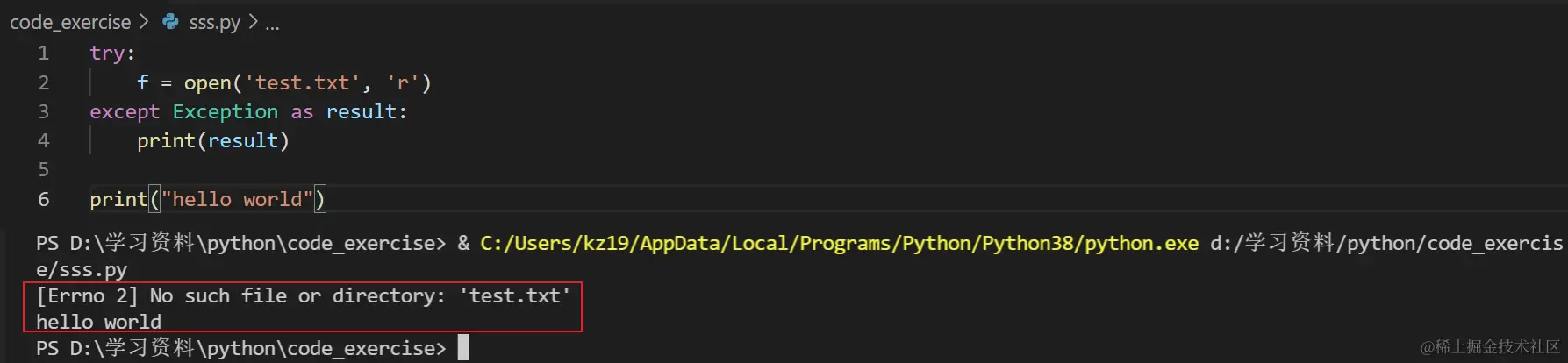
Task: Click the "hello world" string on line 6
Action: point(236,200)
